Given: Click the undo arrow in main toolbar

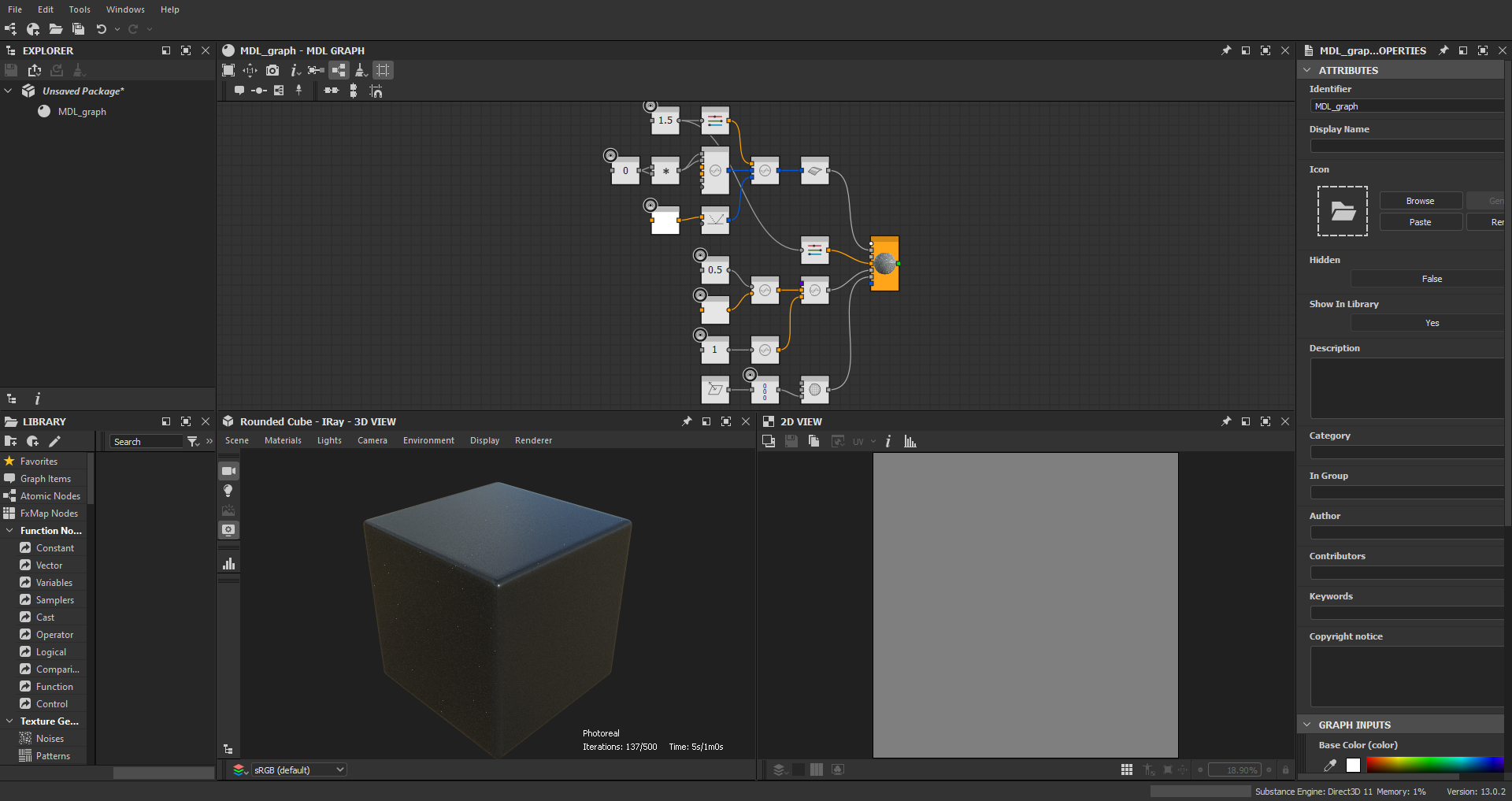Looking at the screenshot, I should click(102, 29).
